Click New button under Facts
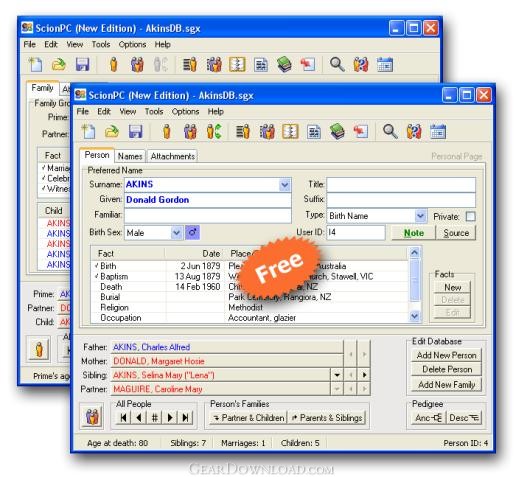 click(452, 287)
